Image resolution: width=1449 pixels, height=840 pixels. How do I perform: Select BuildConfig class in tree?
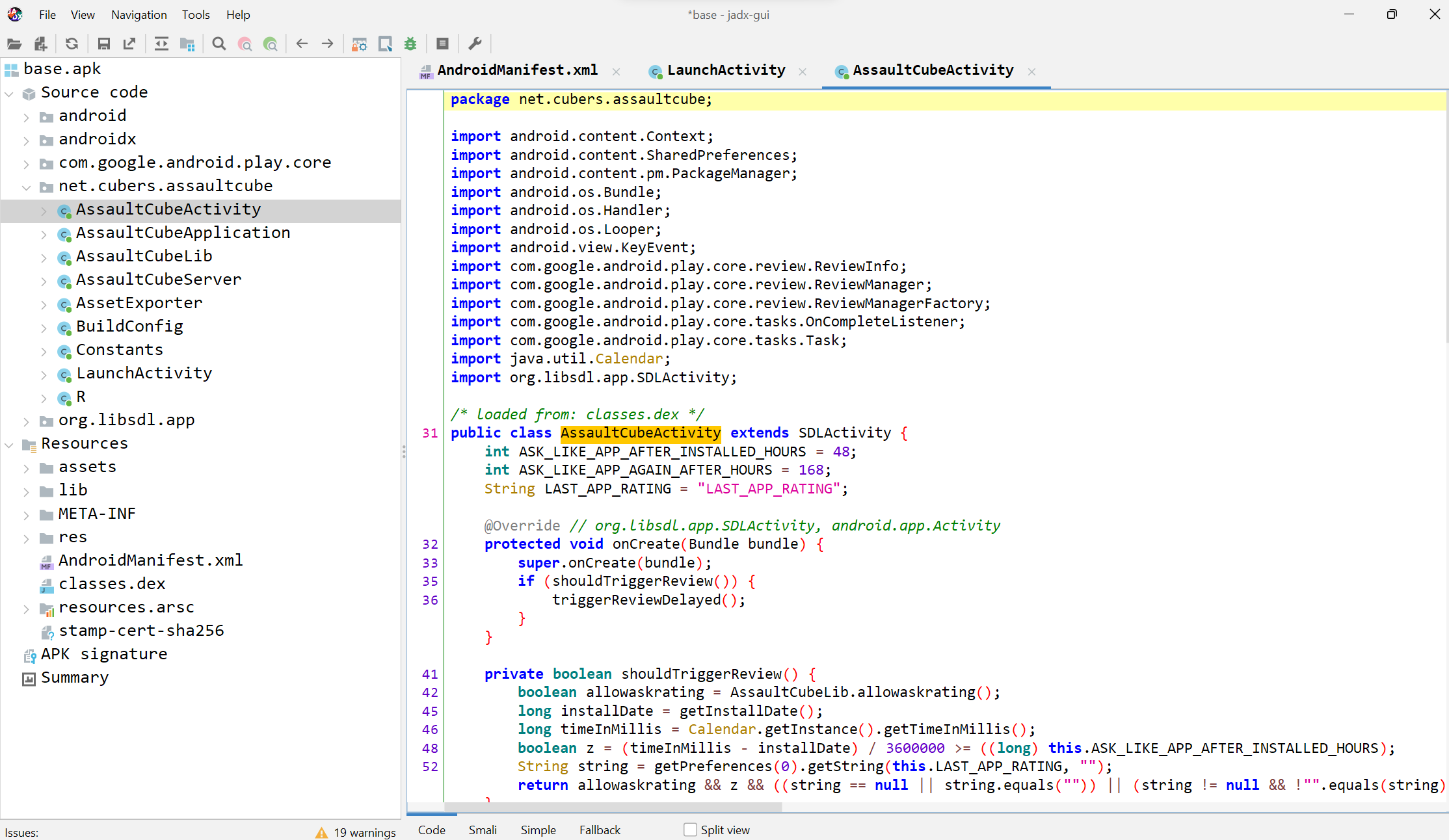(x=129, y=326)
